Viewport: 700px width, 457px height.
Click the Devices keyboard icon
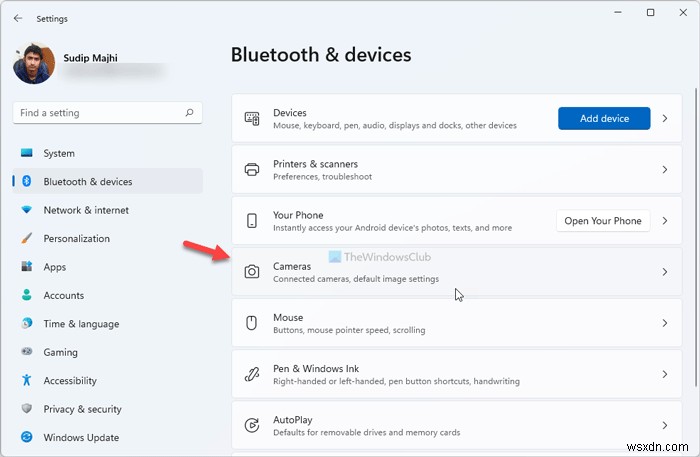(252, 118)
